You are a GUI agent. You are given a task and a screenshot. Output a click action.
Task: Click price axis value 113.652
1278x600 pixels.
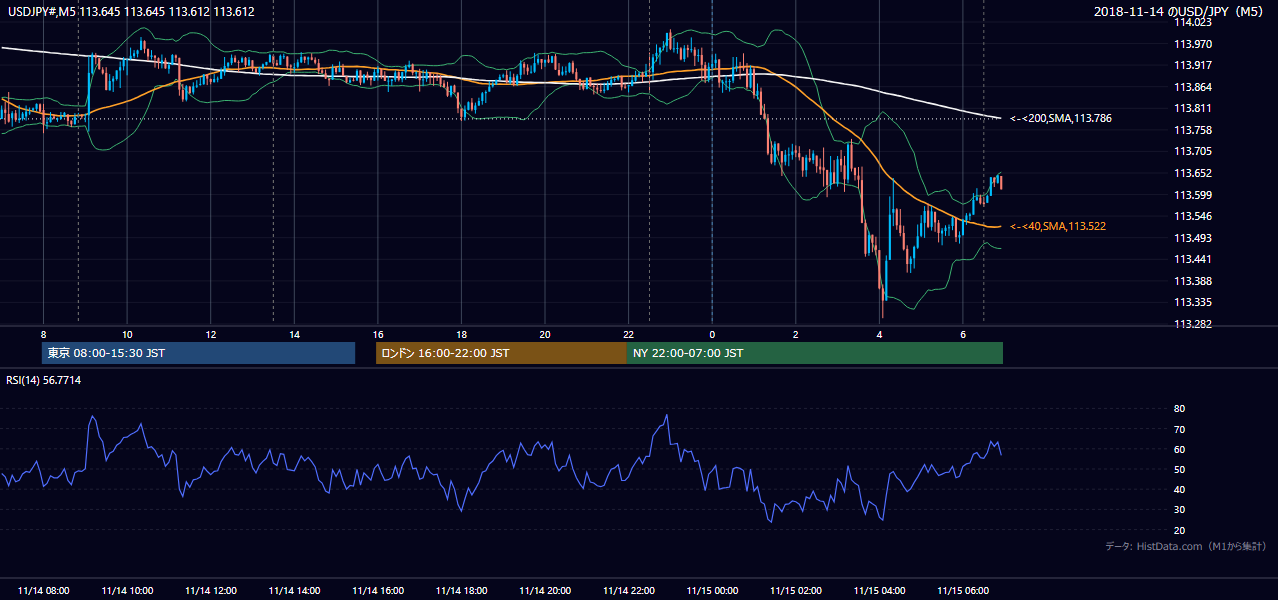click(x=1194, y=173)
